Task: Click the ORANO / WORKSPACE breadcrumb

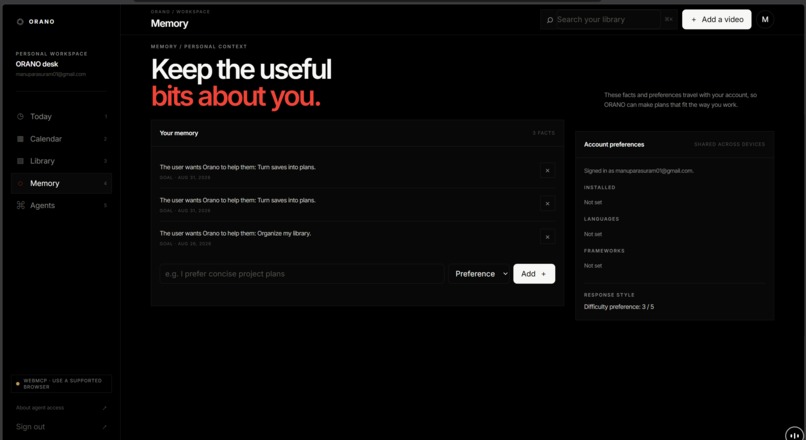Action: coord(180,11)
